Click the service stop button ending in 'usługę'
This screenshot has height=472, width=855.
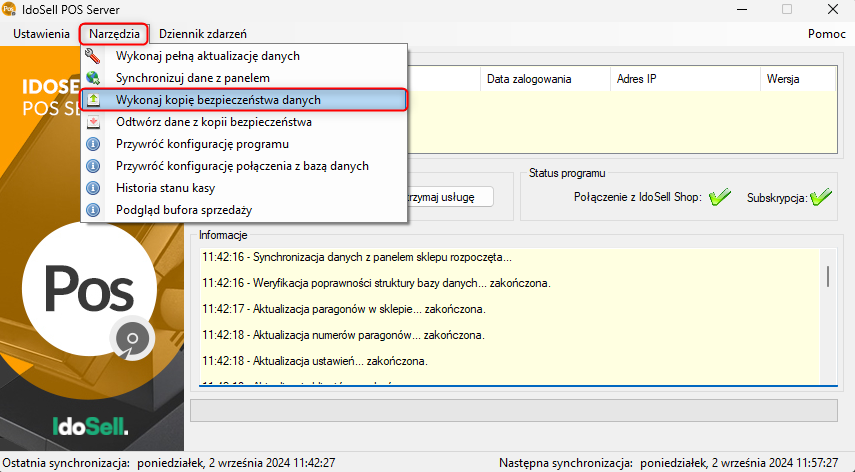click(449, 197)
